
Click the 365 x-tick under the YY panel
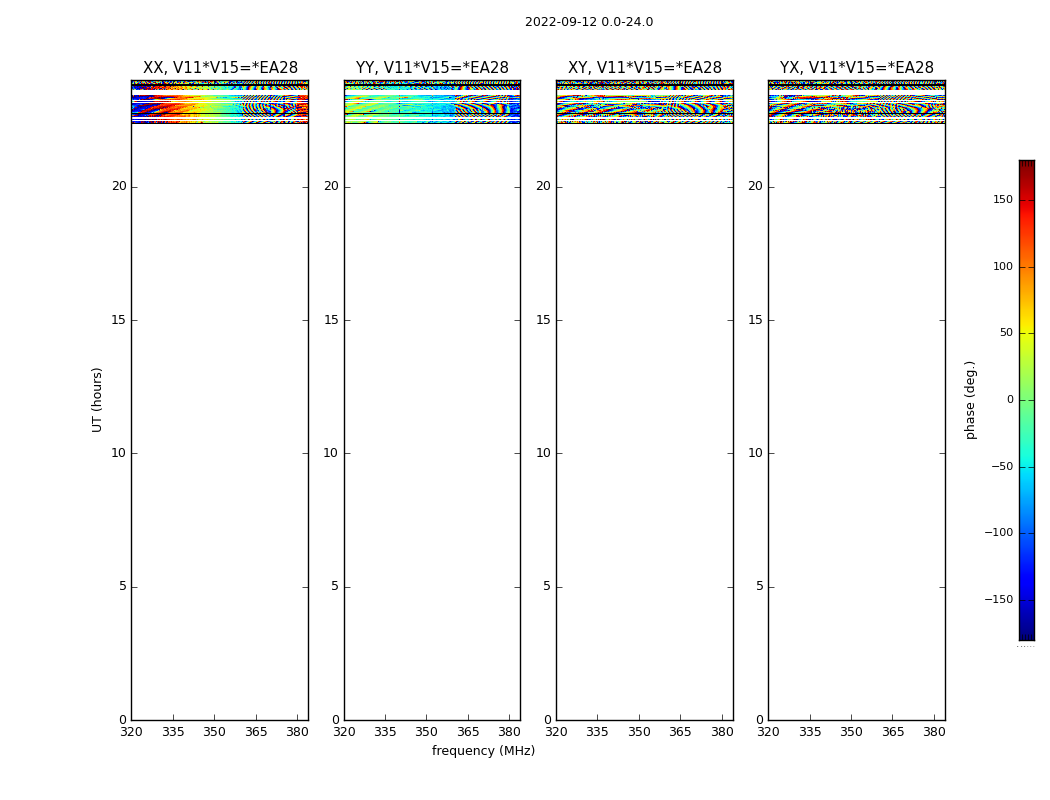[x=468, y=732]
